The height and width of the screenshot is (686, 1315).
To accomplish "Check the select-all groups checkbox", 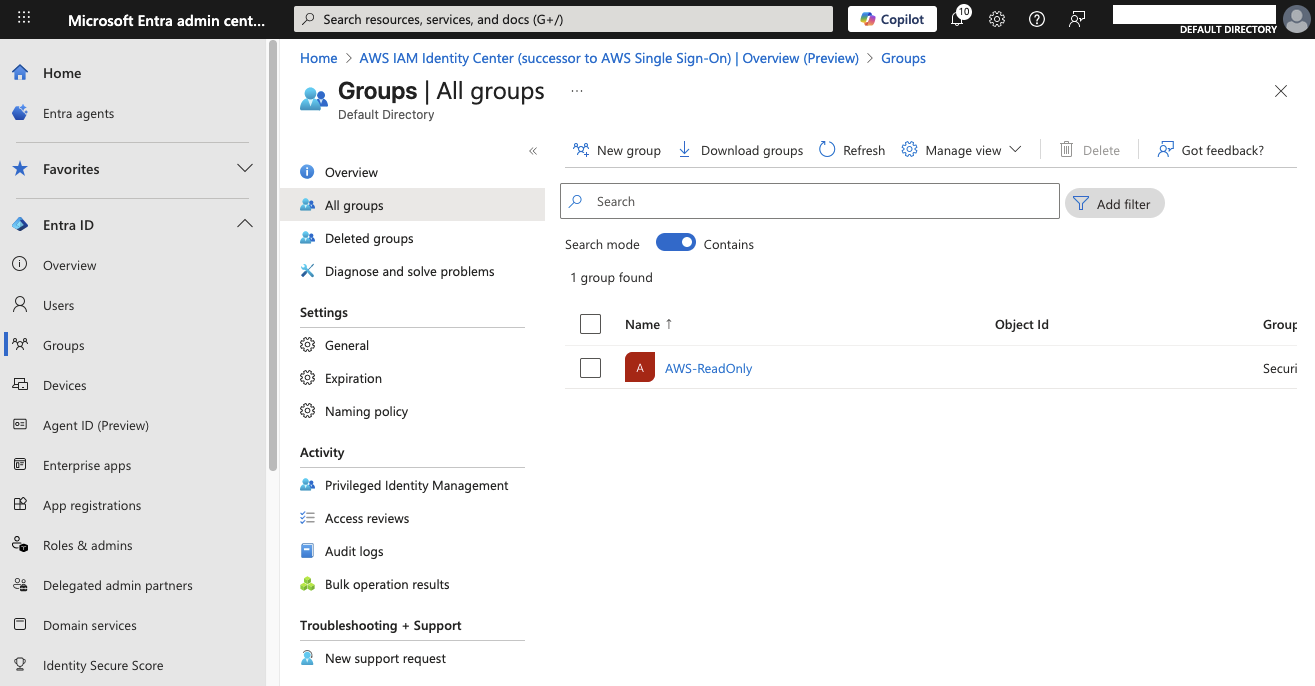I will [590, 323].
